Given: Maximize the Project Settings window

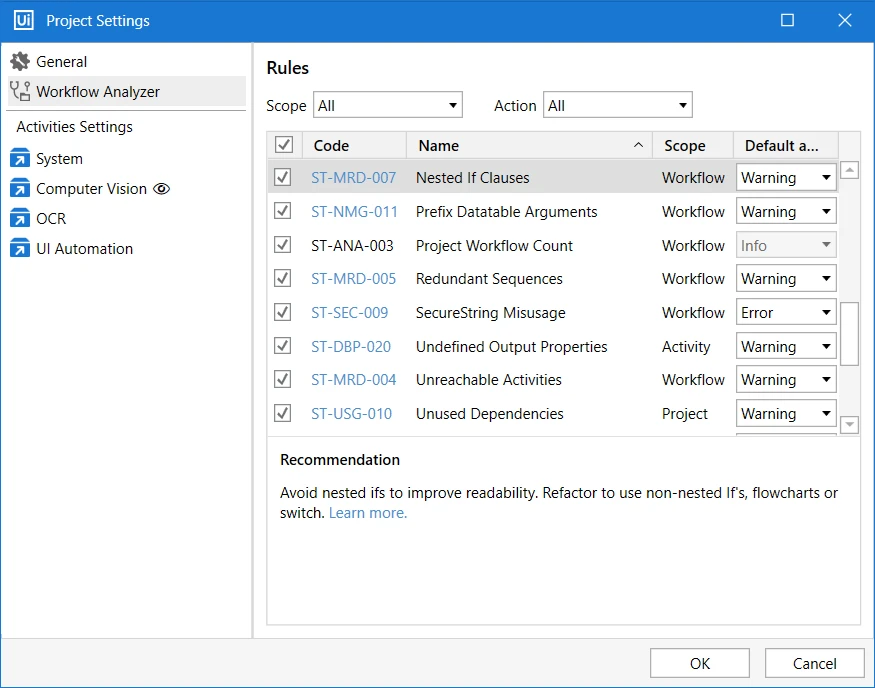Looking at the screenshot, I should click(787, 21).
